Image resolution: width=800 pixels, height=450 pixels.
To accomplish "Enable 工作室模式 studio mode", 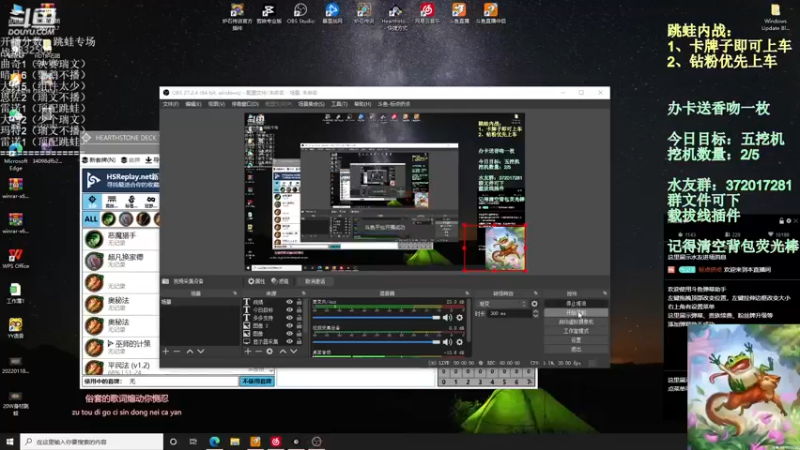I will point(576,331).
